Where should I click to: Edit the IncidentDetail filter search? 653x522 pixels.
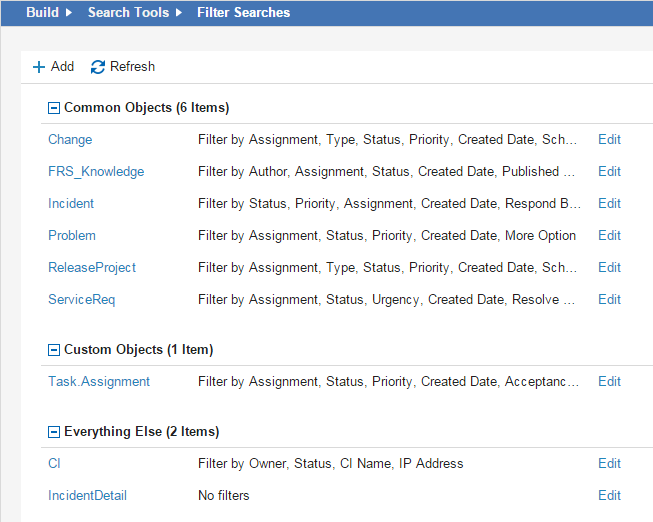pos(609,496)
